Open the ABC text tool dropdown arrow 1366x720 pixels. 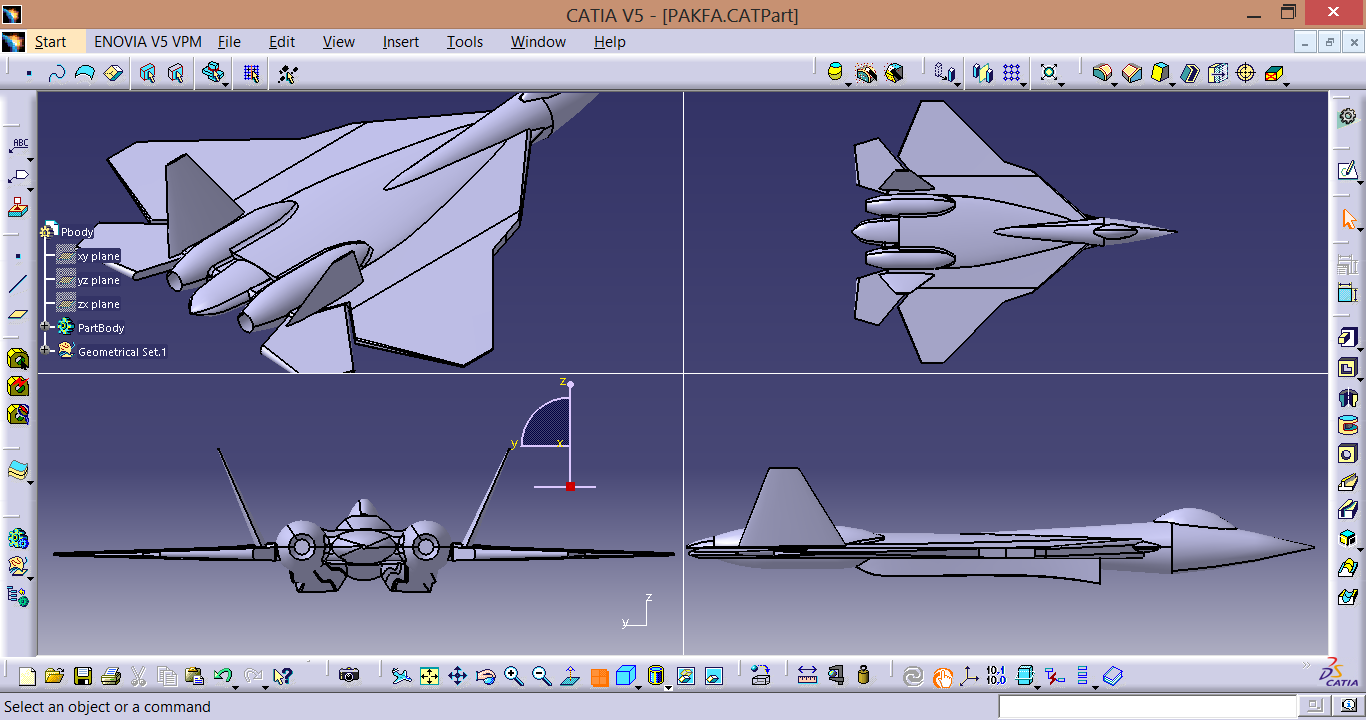[x=30, y=160]
